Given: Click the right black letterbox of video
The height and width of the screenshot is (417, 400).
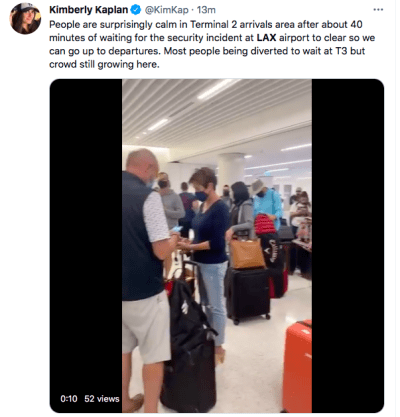Looking at the screenshot, I should (x=348, y=246).
